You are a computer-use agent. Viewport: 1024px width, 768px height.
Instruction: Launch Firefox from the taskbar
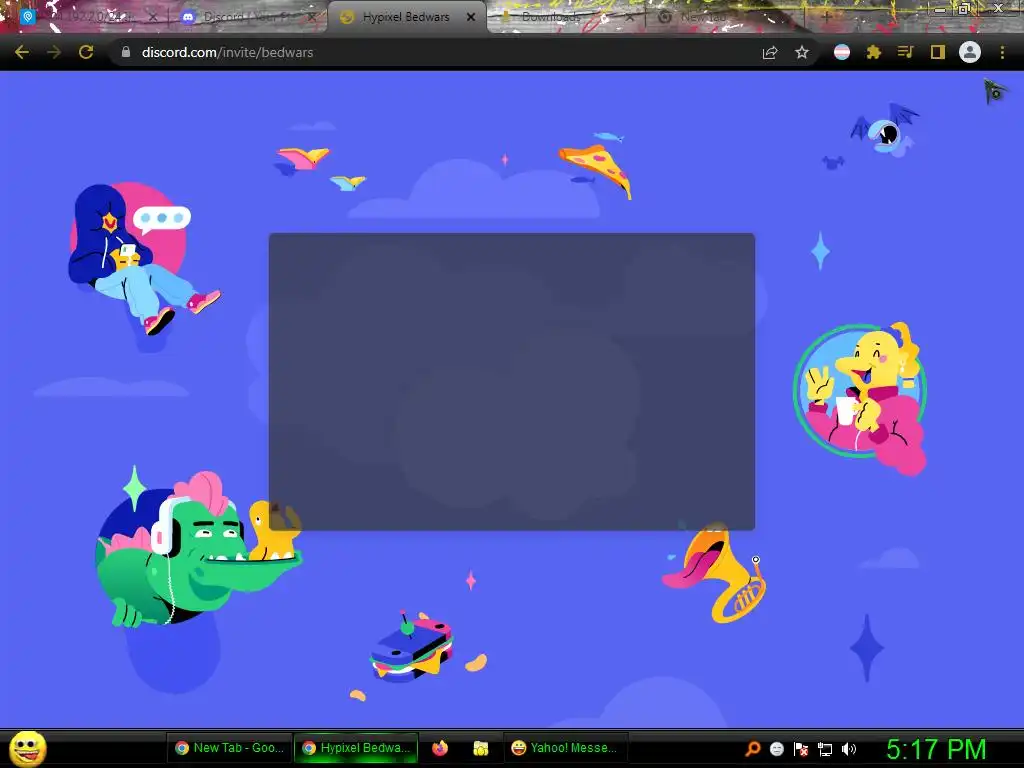pos(440,748)
